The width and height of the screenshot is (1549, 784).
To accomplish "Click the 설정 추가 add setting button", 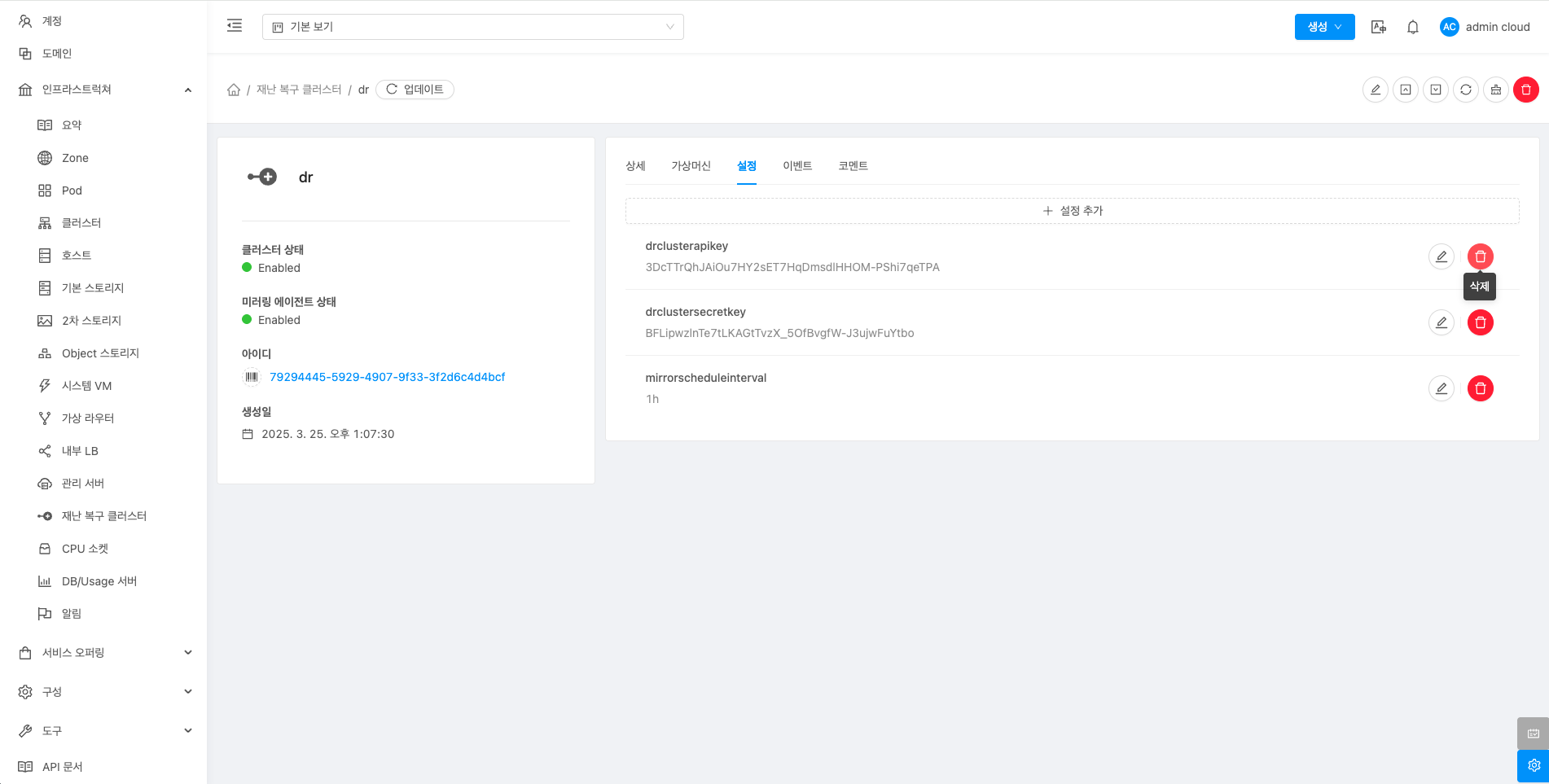I will click(x=1072, y=211).
